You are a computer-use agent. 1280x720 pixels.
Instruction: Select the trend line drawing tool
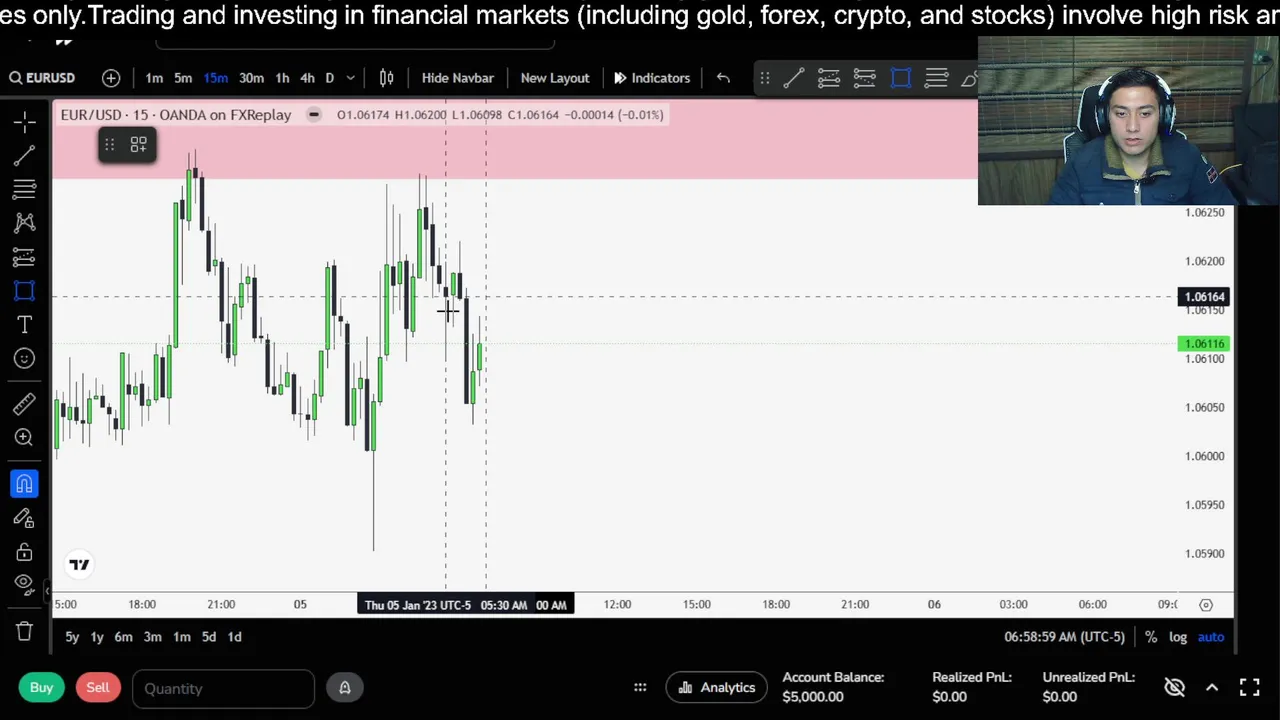25,155
